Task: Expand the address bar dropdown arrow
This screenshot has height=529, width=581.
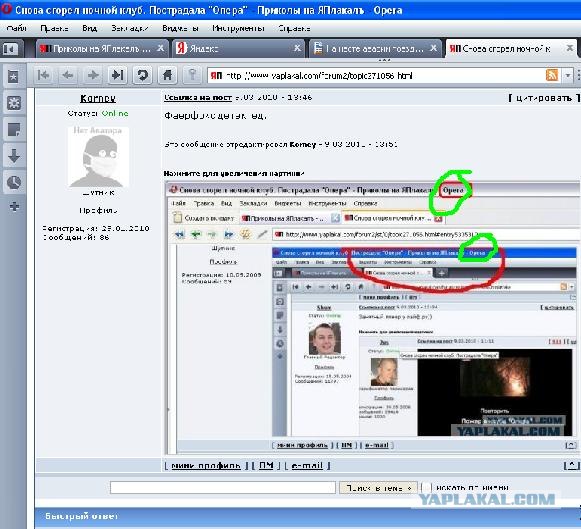Action: [567, 76]
